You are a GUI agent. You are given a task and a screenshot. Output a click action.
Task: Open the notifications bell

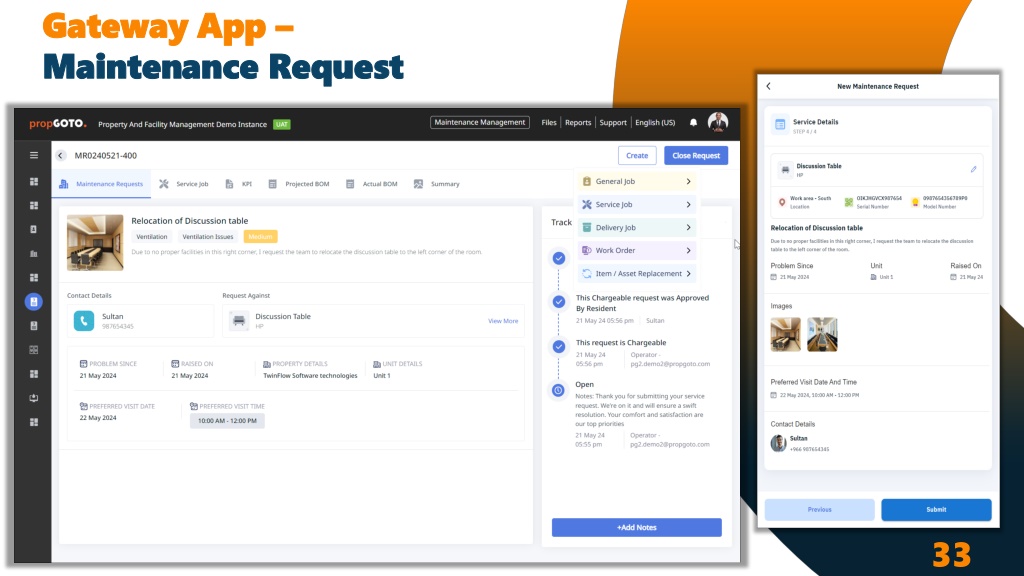(694, 123)
